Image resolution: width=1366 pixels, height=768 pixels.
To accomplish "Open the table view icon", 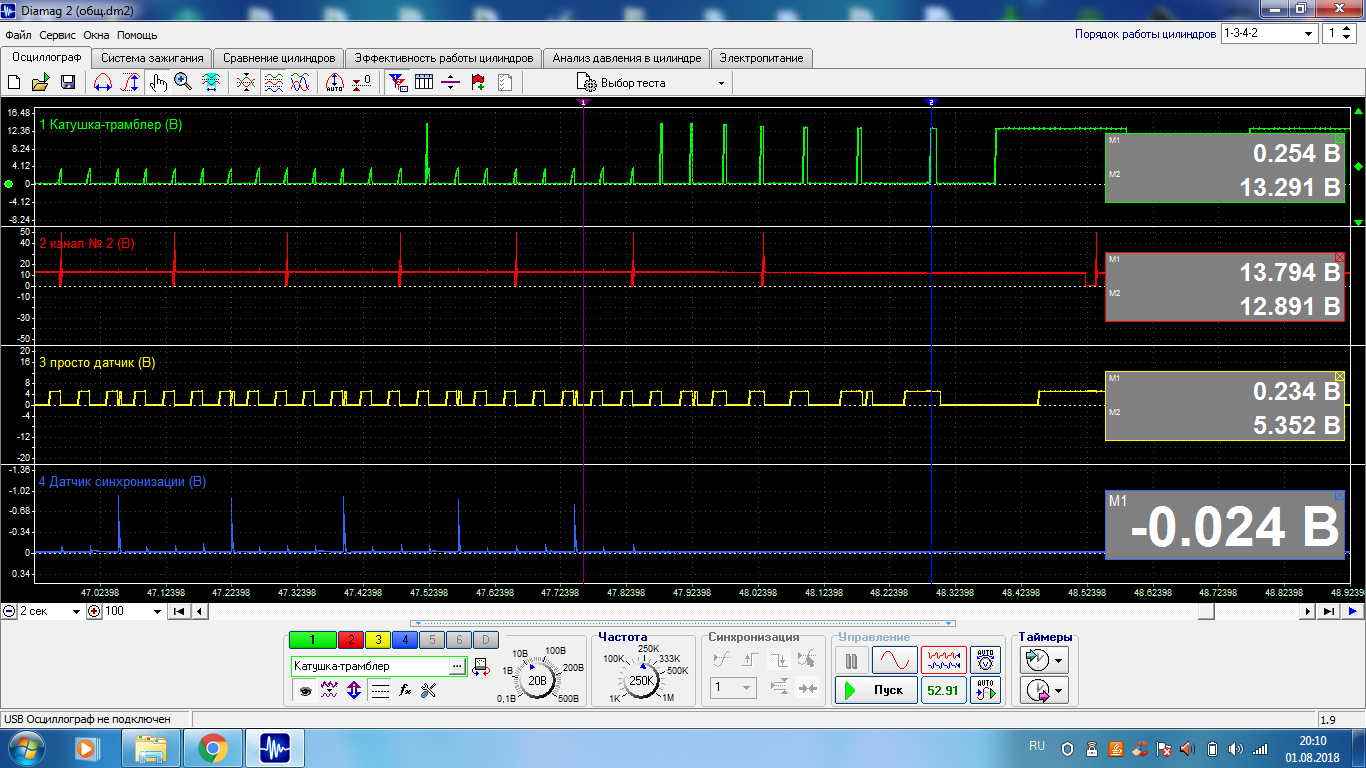I will pos(424,83).
